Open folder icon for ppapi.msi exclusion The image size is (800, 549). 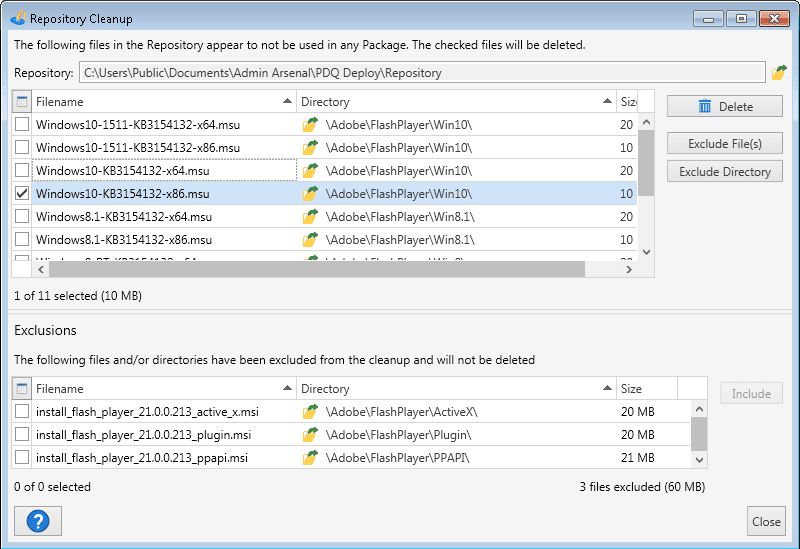310,458
